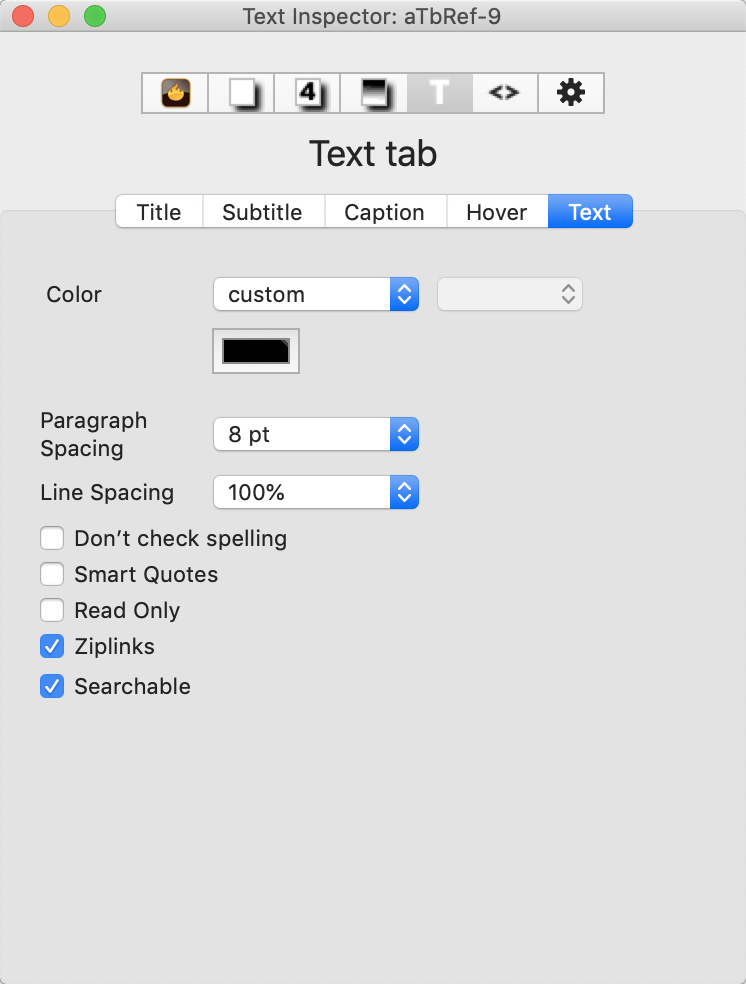Enable Don't check spelling
The image size is (746, 984).
[x=52, y=538]
